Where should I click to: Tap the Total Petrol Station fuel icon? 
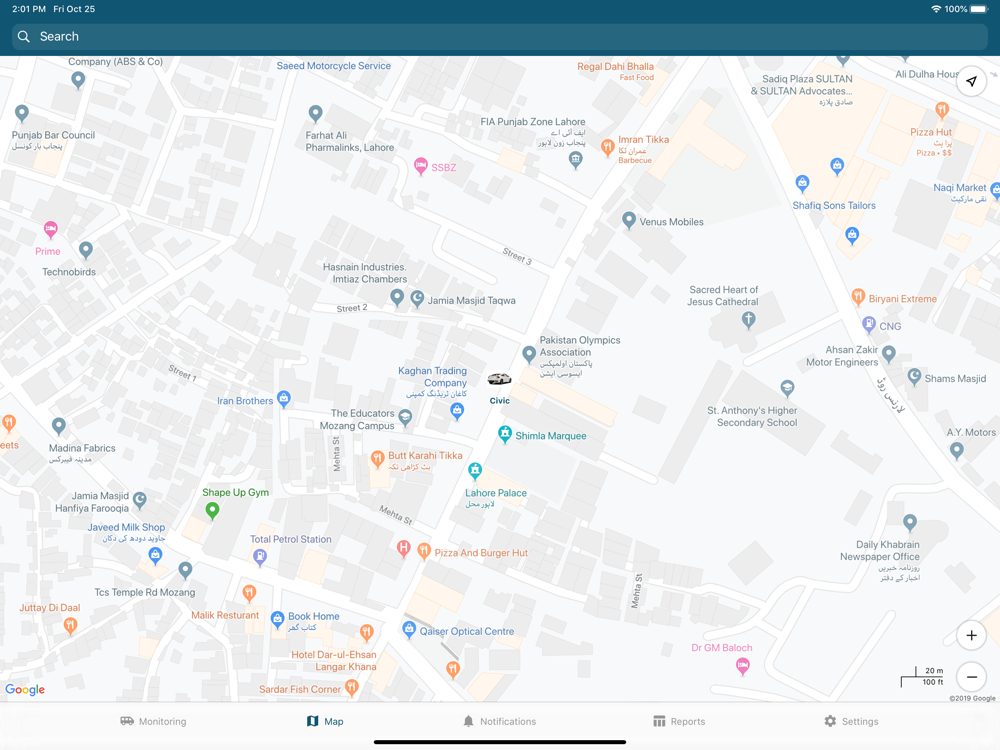pos(260,557)
